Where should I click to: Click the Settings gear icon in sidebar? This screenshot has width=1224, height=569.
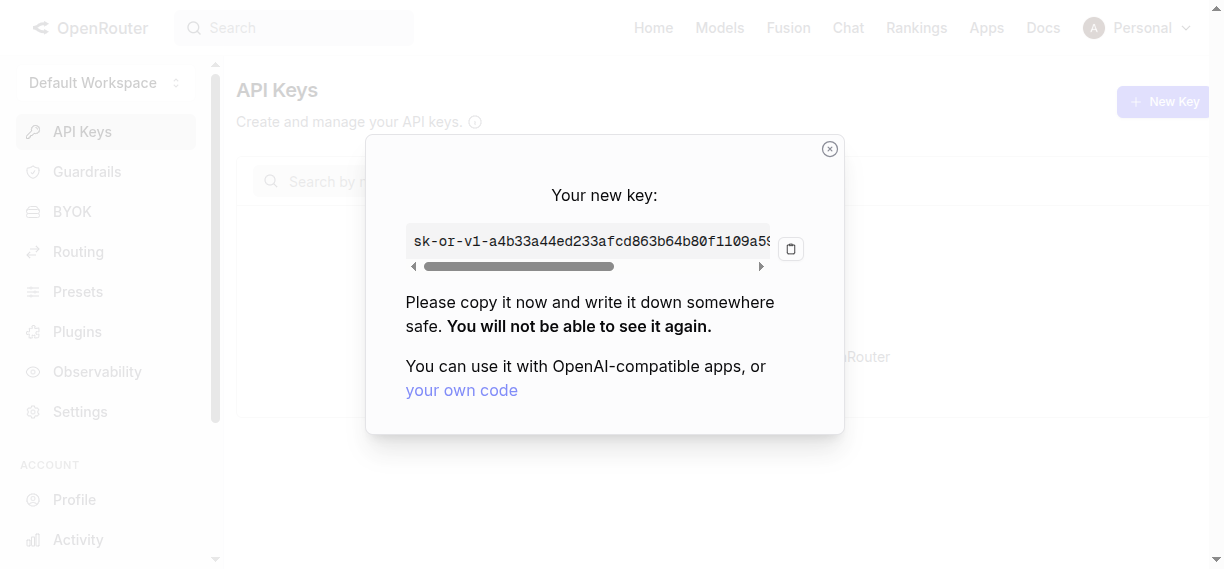[33, 412]
